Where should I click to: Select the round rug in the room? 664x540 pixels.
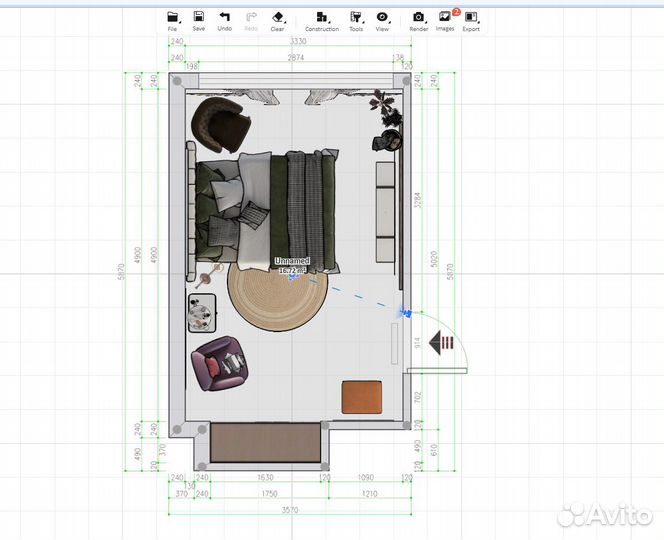pyautogui.click(x=278, y=295)
